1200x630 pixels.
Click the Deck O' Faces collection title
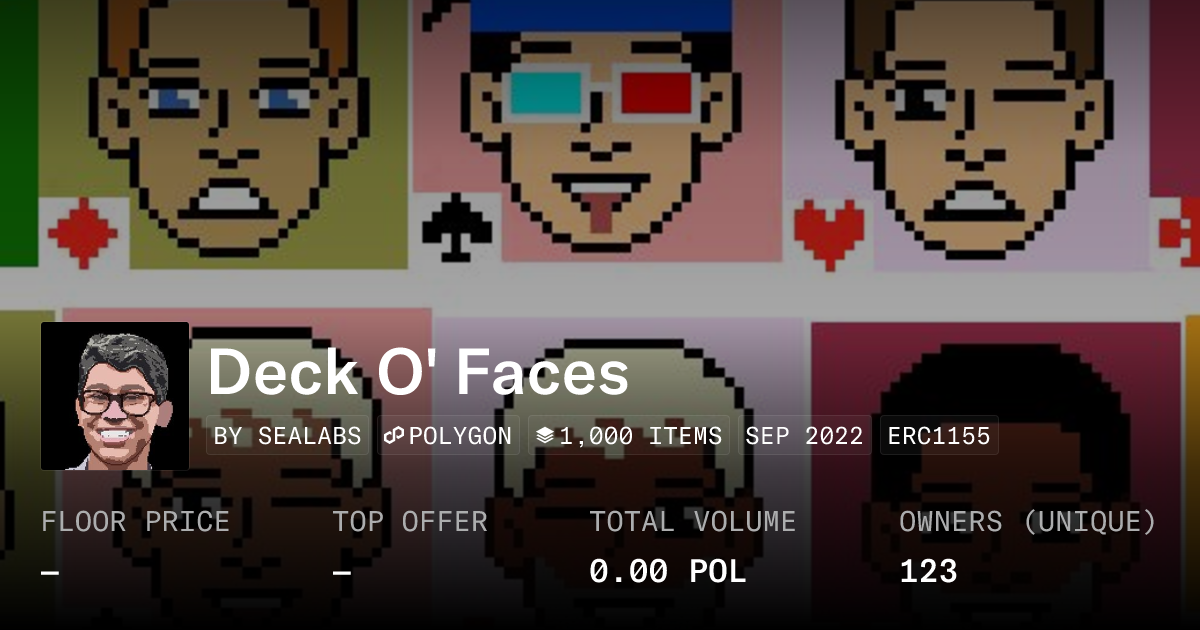pyautogui.click(x=418, y=373)
